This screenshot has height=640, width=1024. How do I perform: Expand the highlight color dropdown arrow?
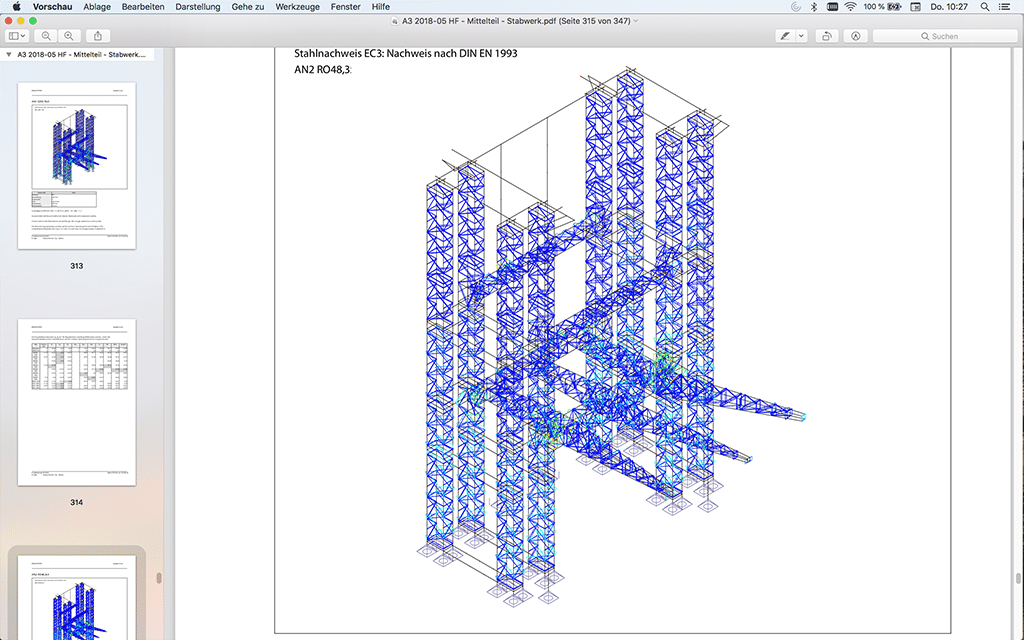[x=801, y=36]
